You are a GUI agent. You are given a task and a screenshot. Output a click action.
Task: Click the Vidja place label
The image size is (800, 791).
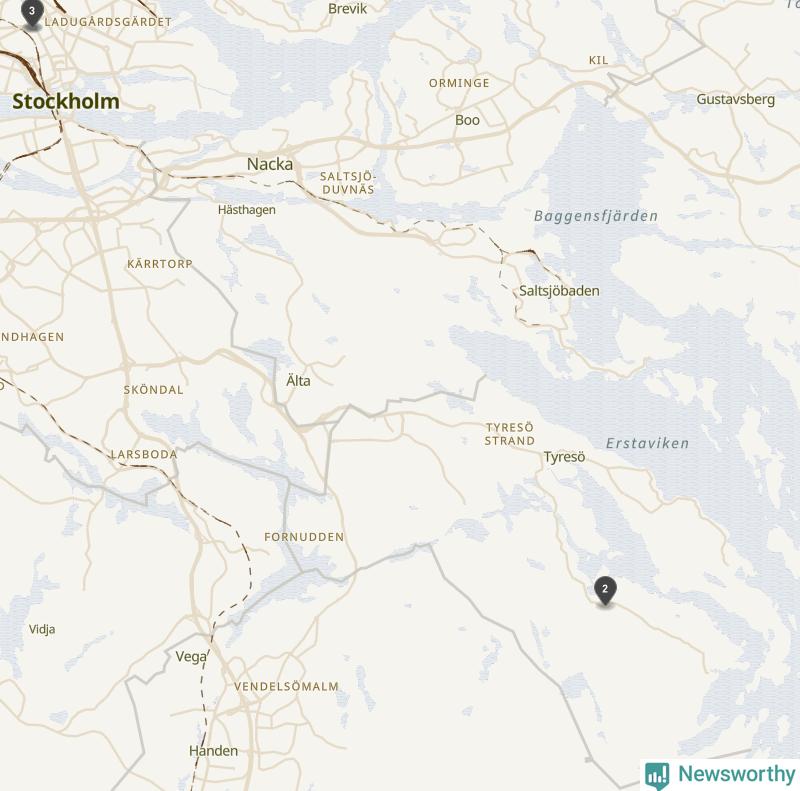tap(42, 629)
